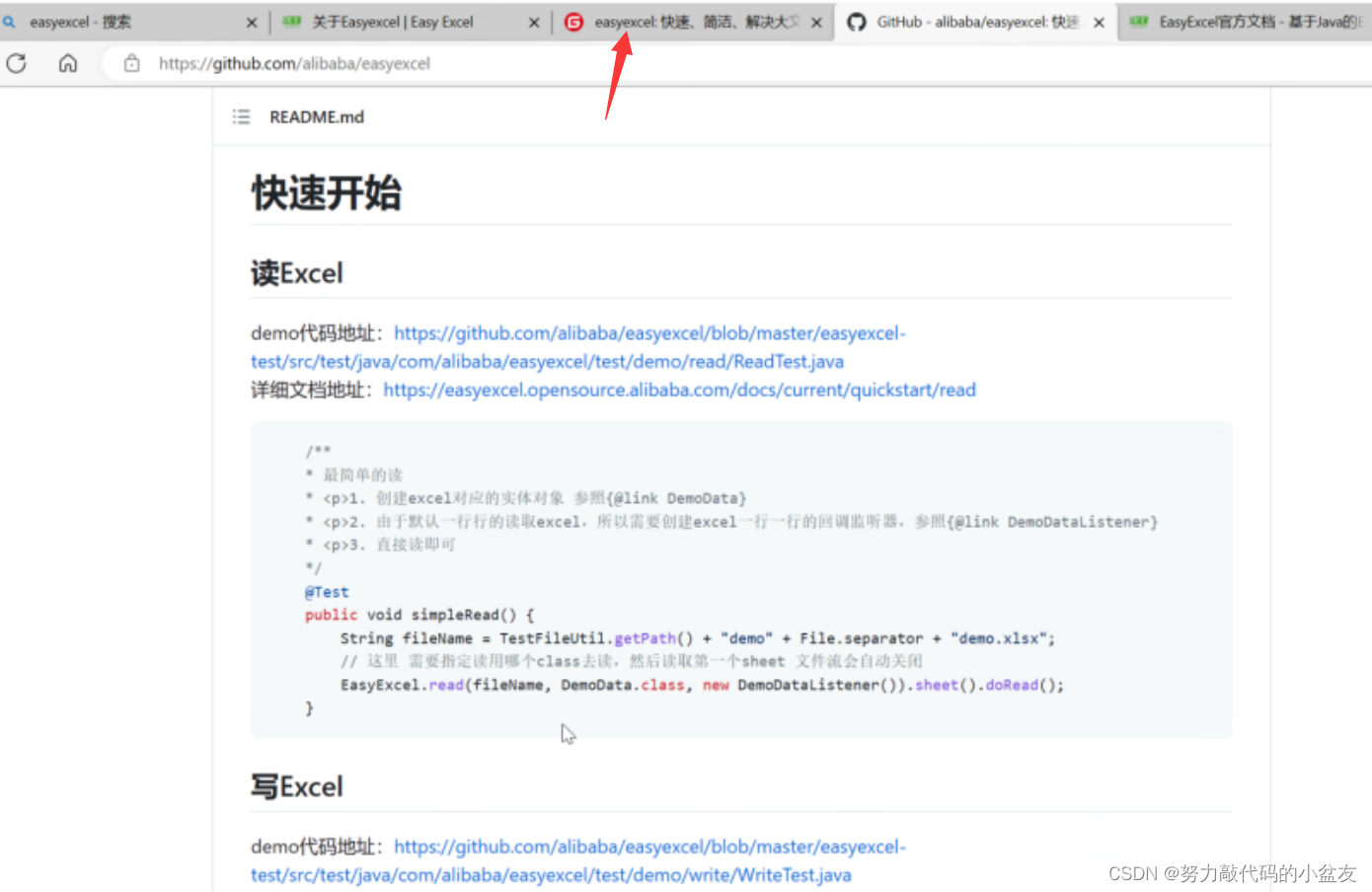Viewport: 1372px width, 892px height.
Task: Open site security lock icon in address bar
Action: tap(131, 63)
